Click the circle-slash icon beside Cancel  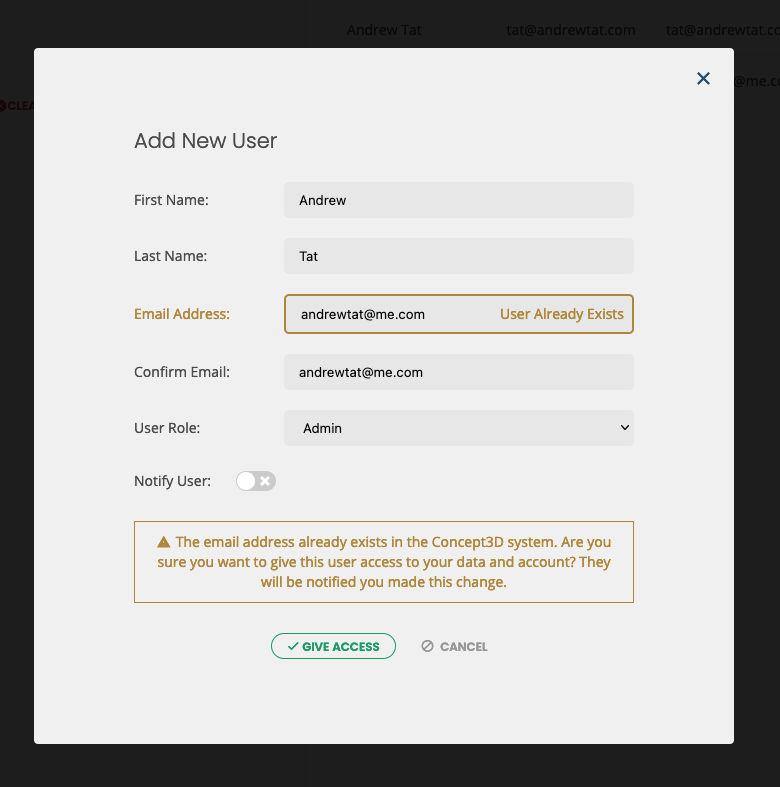[x=428, y=647]
